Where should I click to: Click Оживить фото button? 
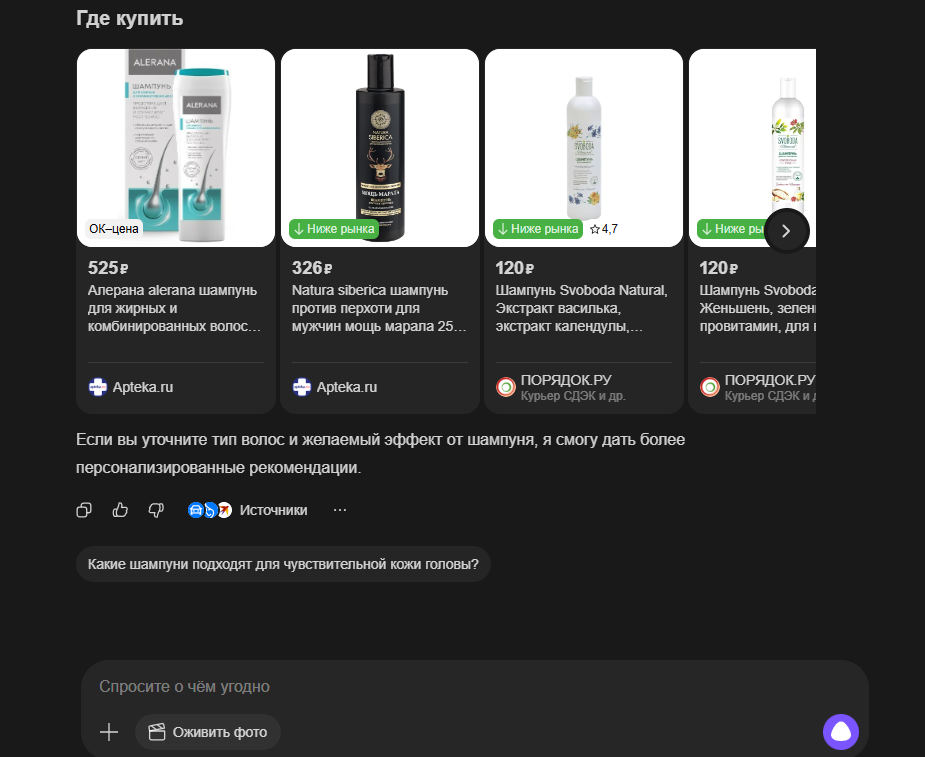click(x=208, y=732)
